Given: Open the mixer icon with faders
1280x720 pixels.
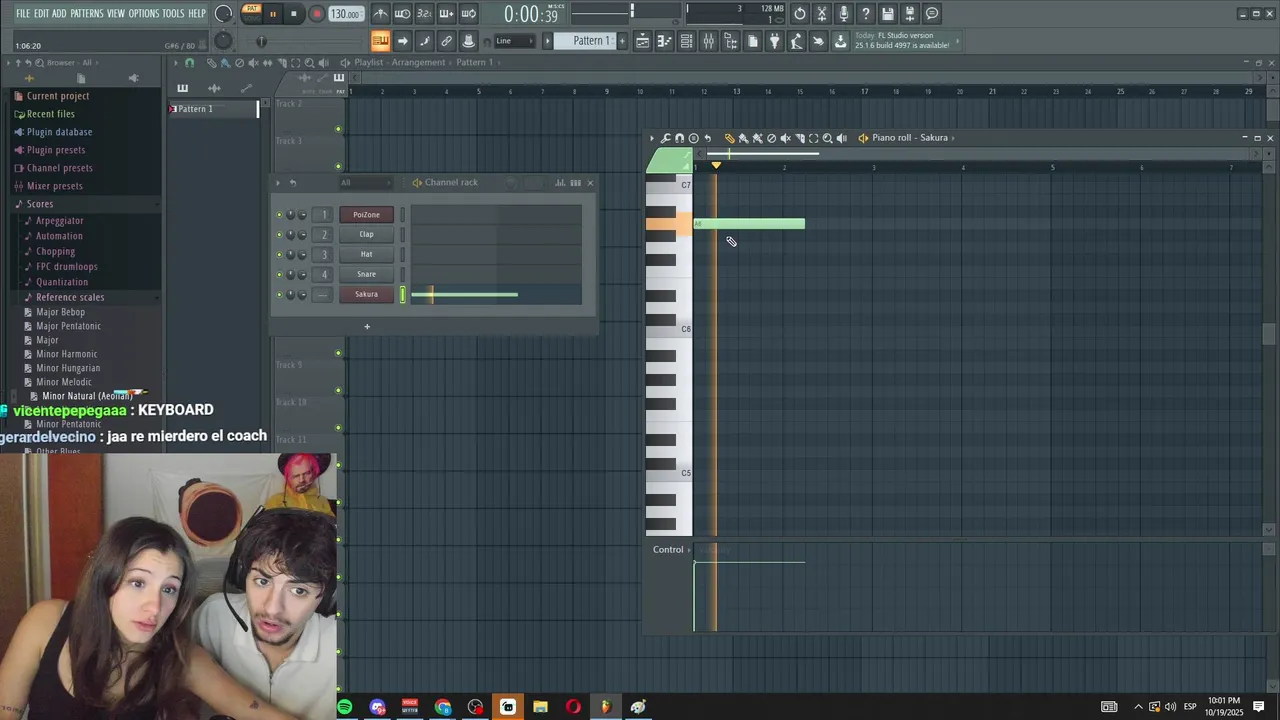Looking at the screenshot, I should (x=708, y=41).
